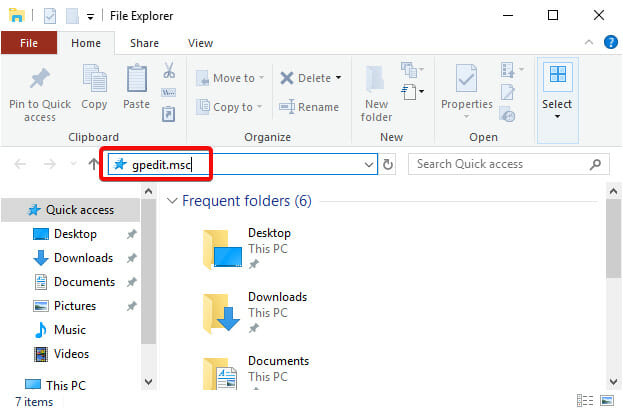This screenshot has width=623, height=414.
Task: Collapse the ribbon with the chevron
Action: coord(589,42)
